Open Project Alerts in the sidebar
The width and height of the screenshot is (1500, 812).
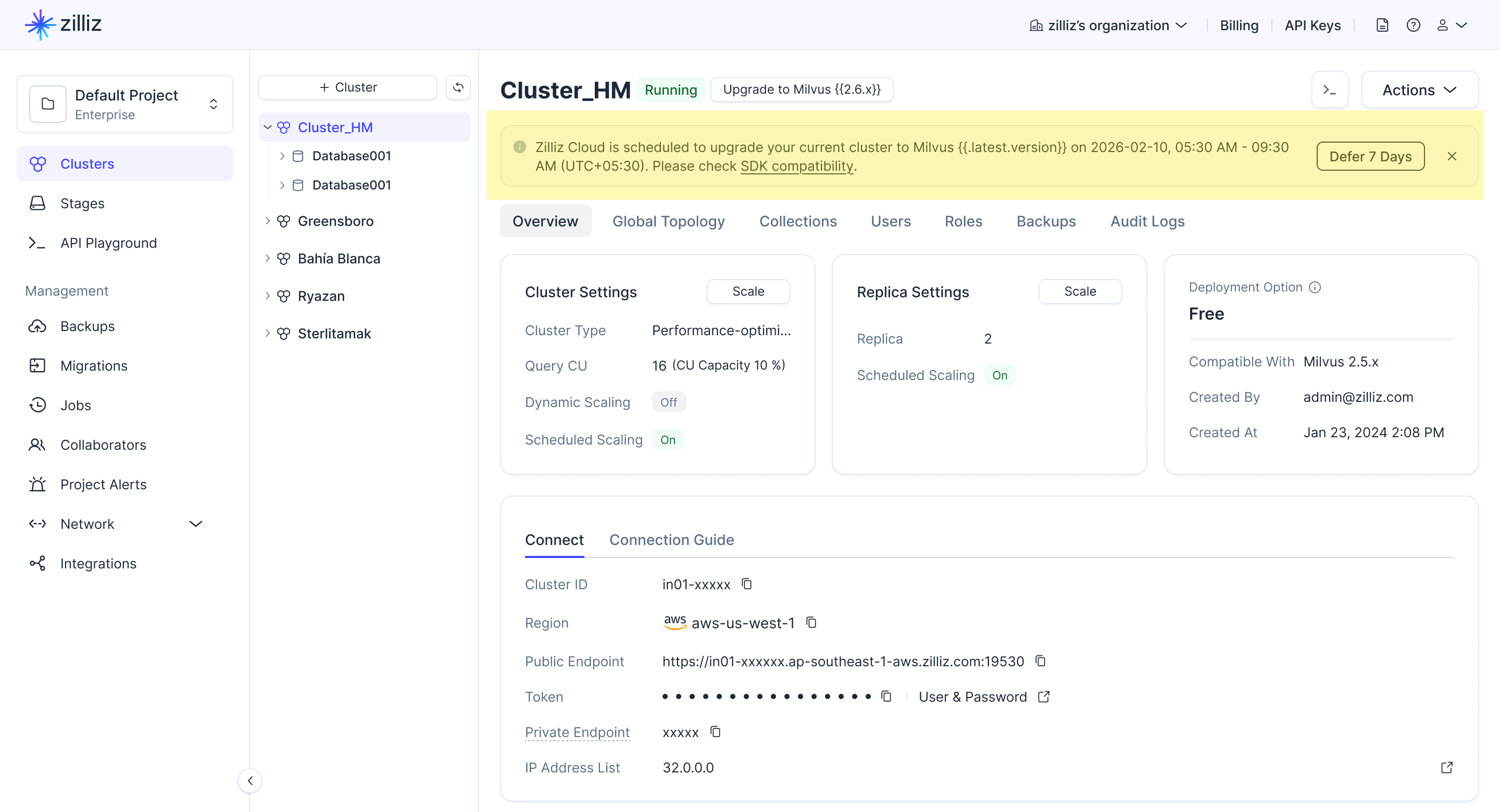124,484
